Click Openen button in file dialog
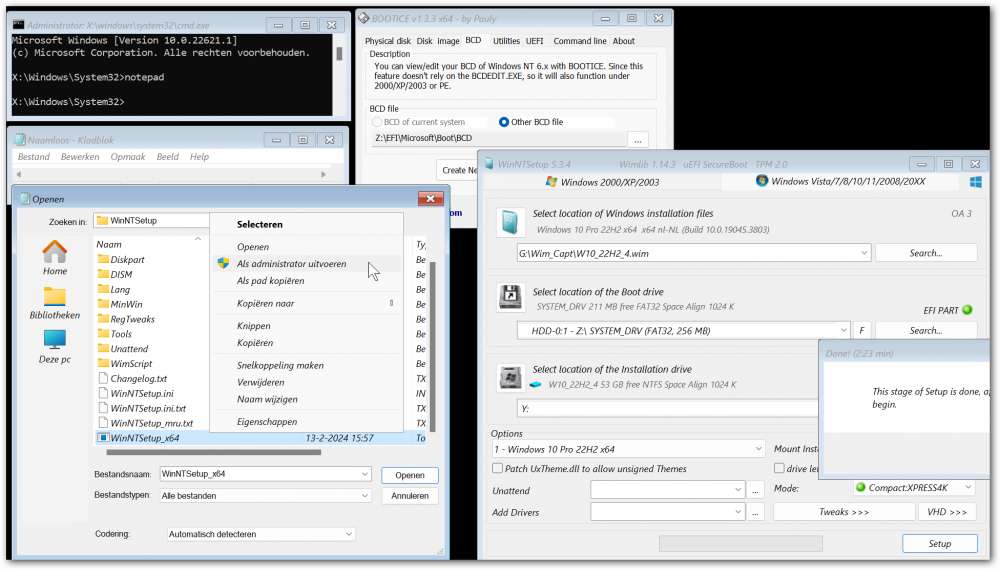 point(409,475)
